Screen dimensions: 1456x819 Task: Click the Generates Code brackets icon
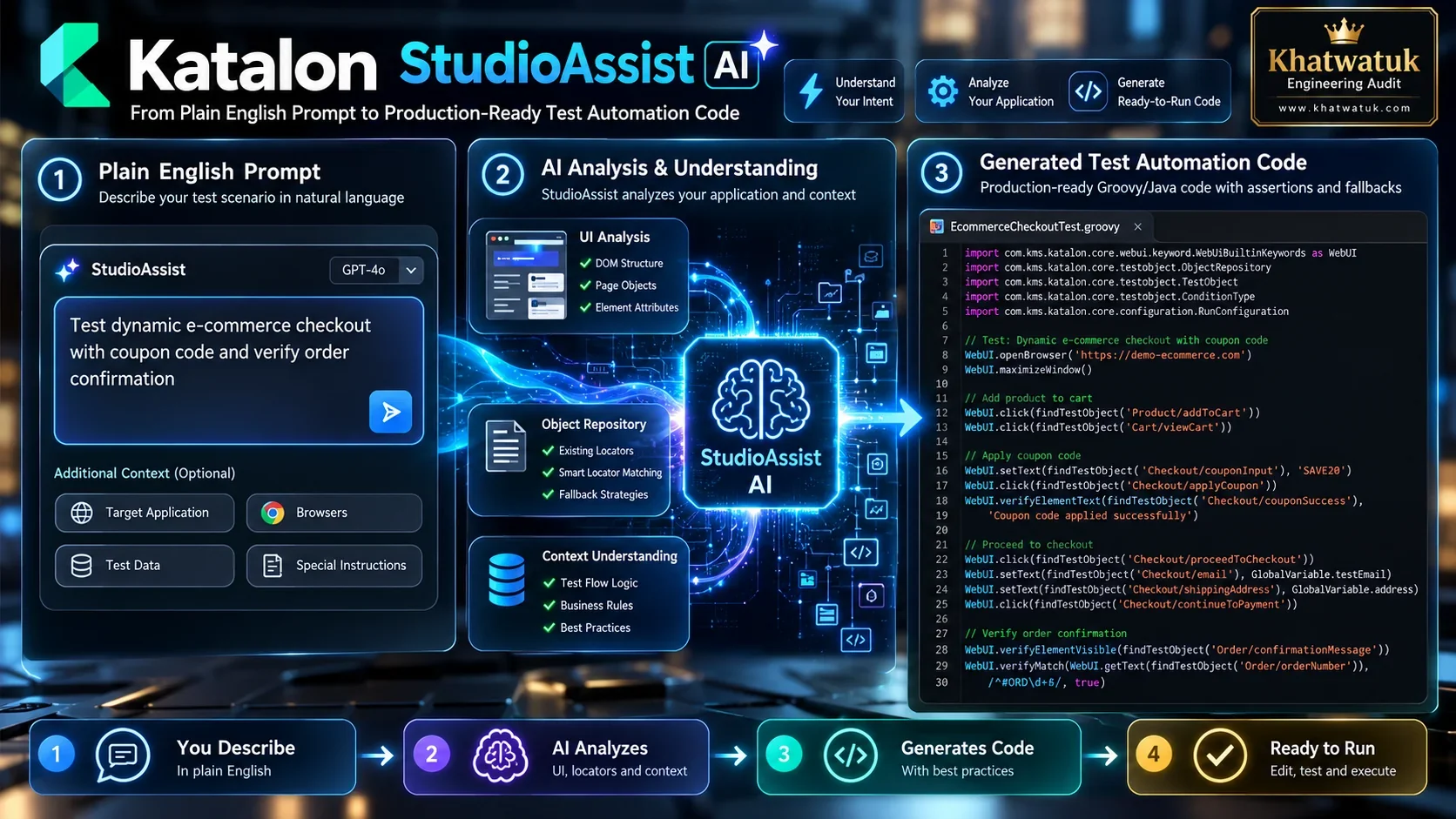850,755
